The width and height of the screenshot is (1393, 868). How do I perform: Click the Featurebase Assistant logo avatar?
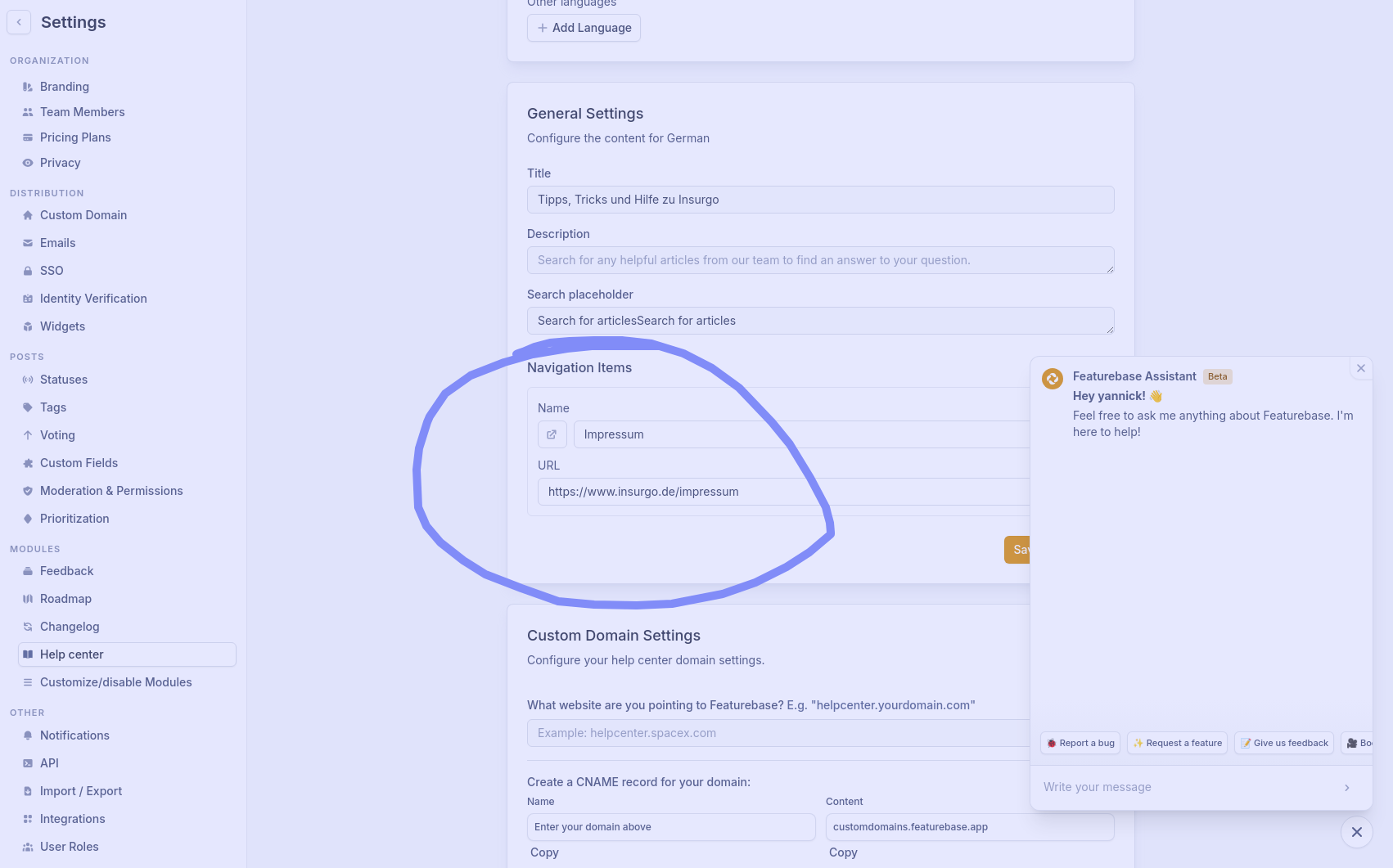(1052, 378)
